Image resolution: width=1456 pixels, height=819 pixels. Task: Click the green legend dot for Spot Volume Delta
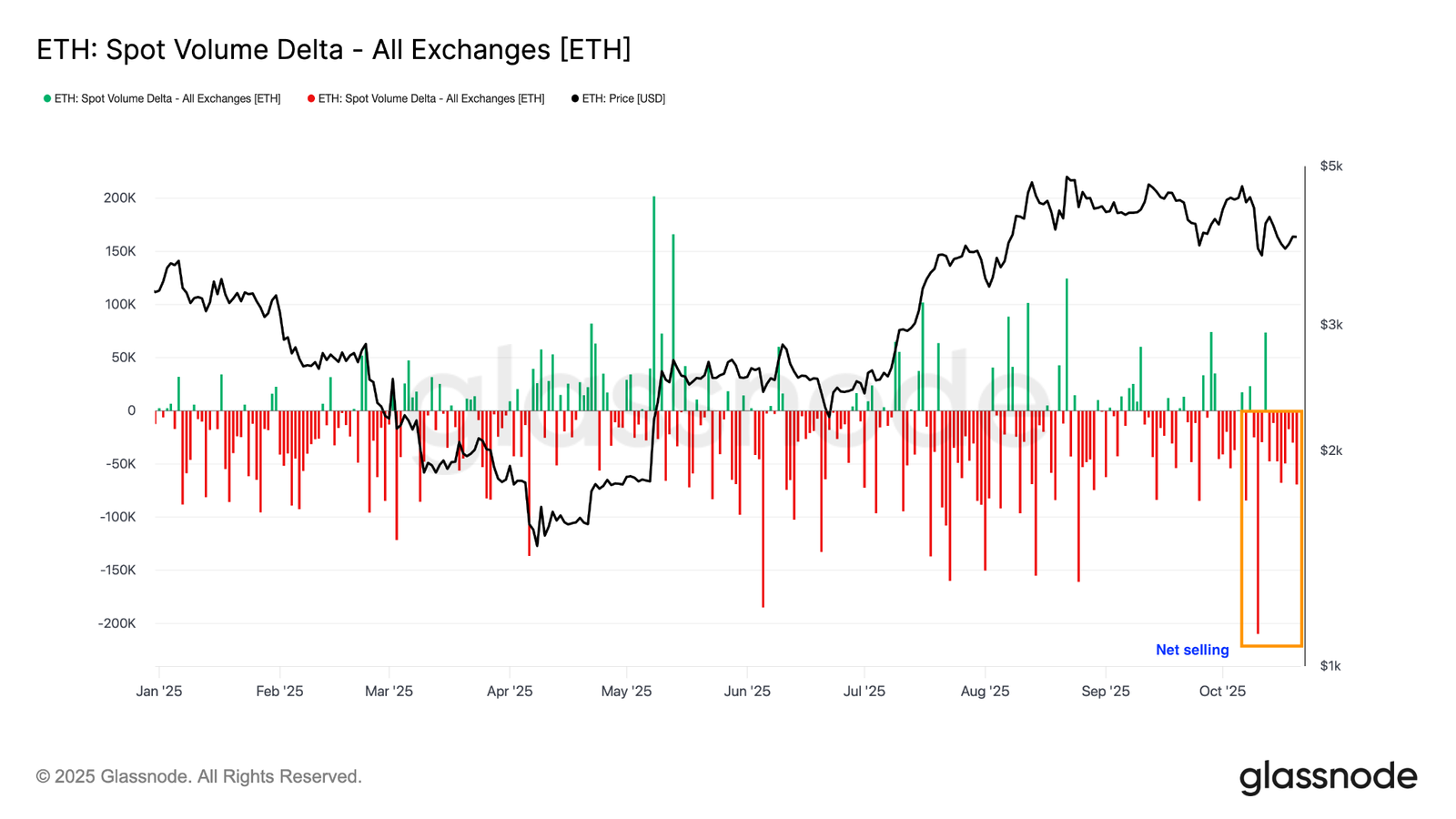[x=47, y=98]
